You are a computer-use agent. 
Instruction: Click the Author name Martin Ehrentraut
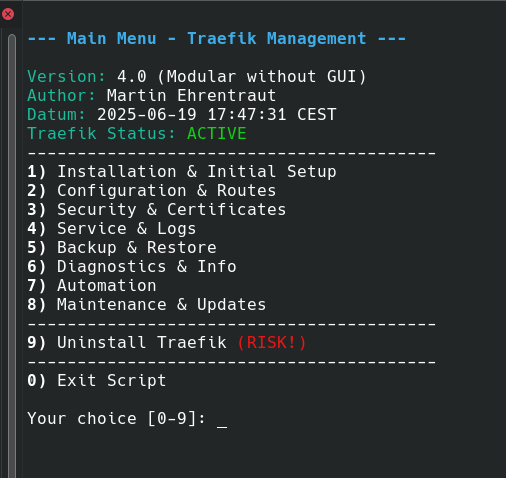tap(191, 96)
